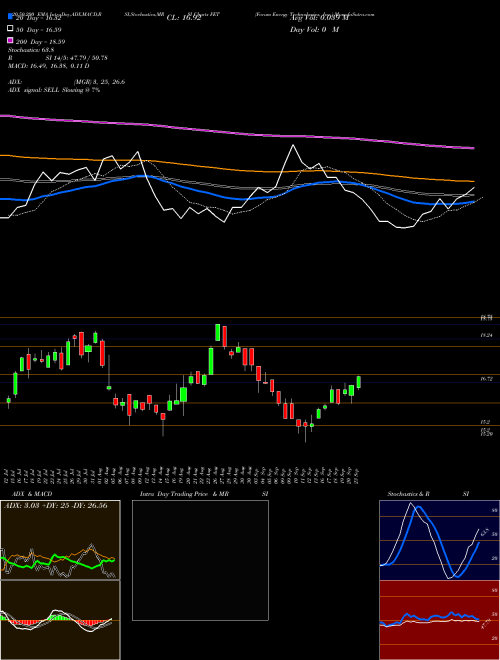Image resolution: width=500 pixels, height=660 pixels.
Task: Click the 15.2 price axis label
Action: (x=485, y=422)
